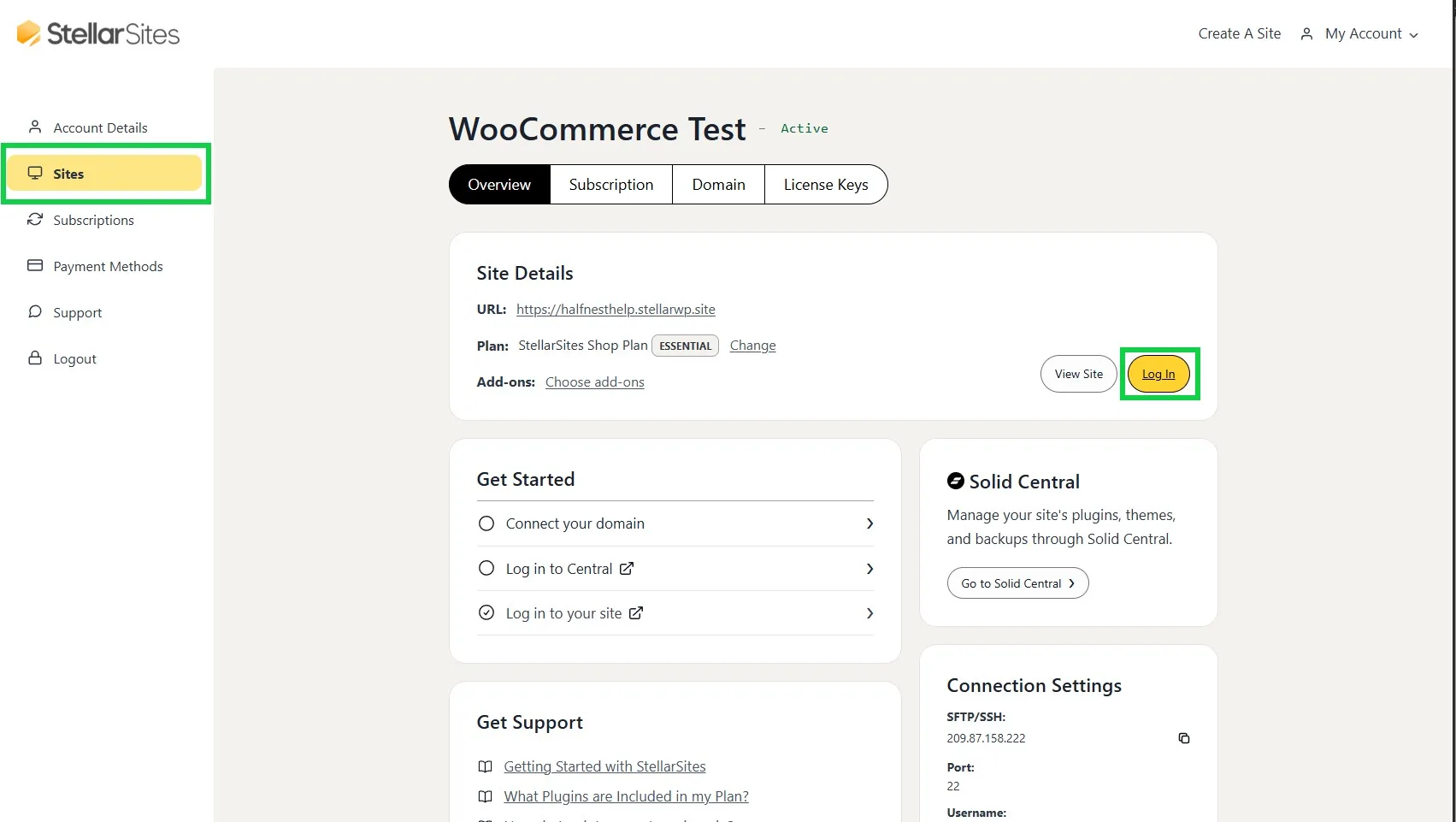Image resolution: width=1456 pixels, height=822 pixels.
Task: Click the 'StellarSites Shop Plan' text
Action: coord(582,345)
